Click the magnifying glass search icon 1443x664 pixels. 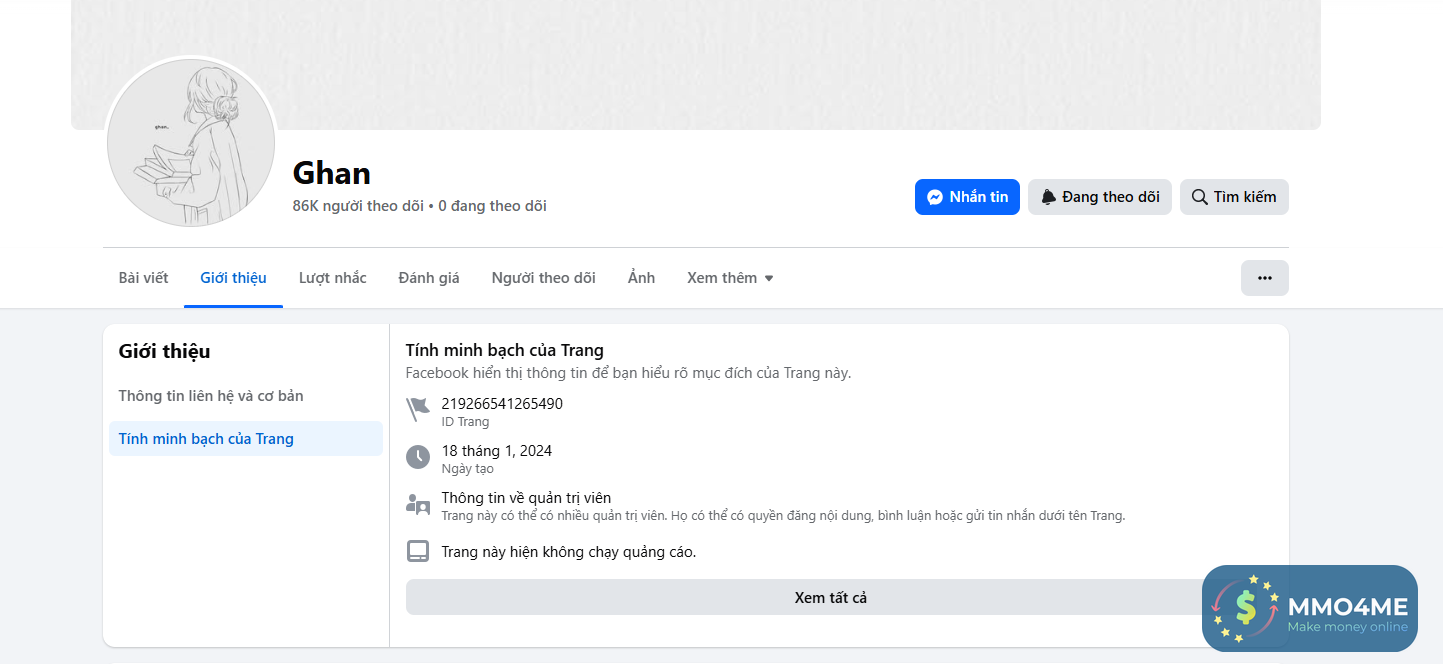[1199, 198]
